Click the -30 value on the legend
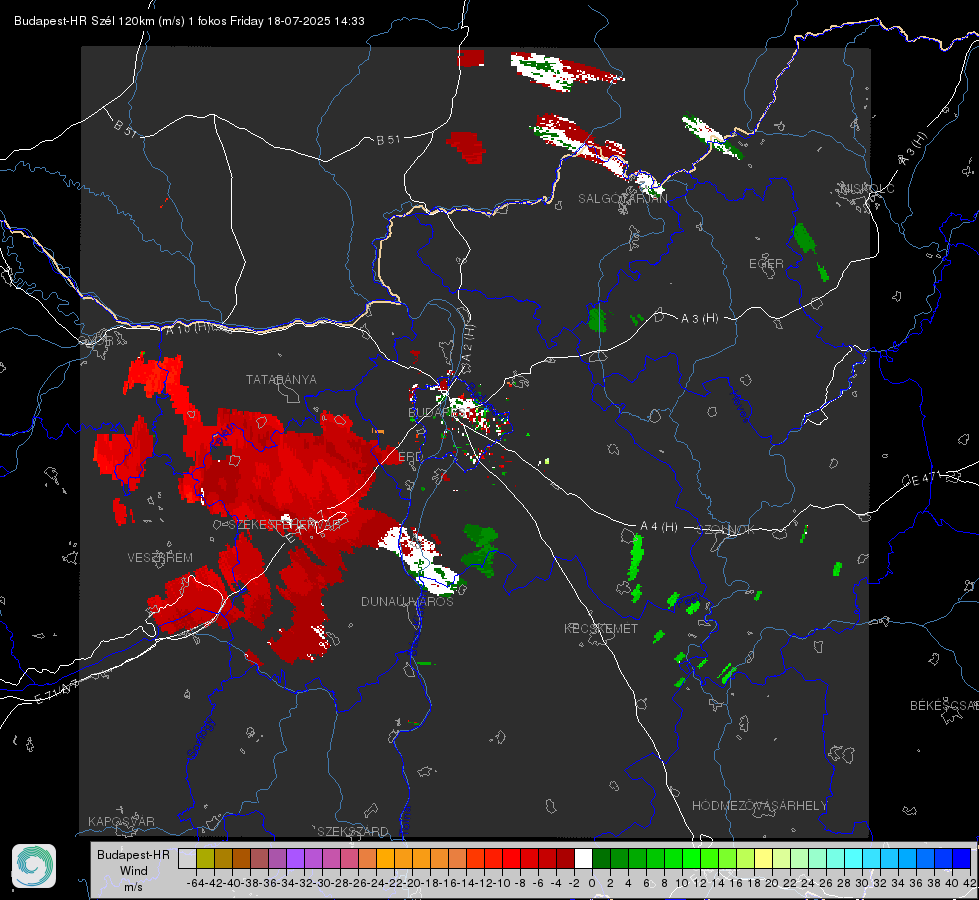 (x=322, y=883)
